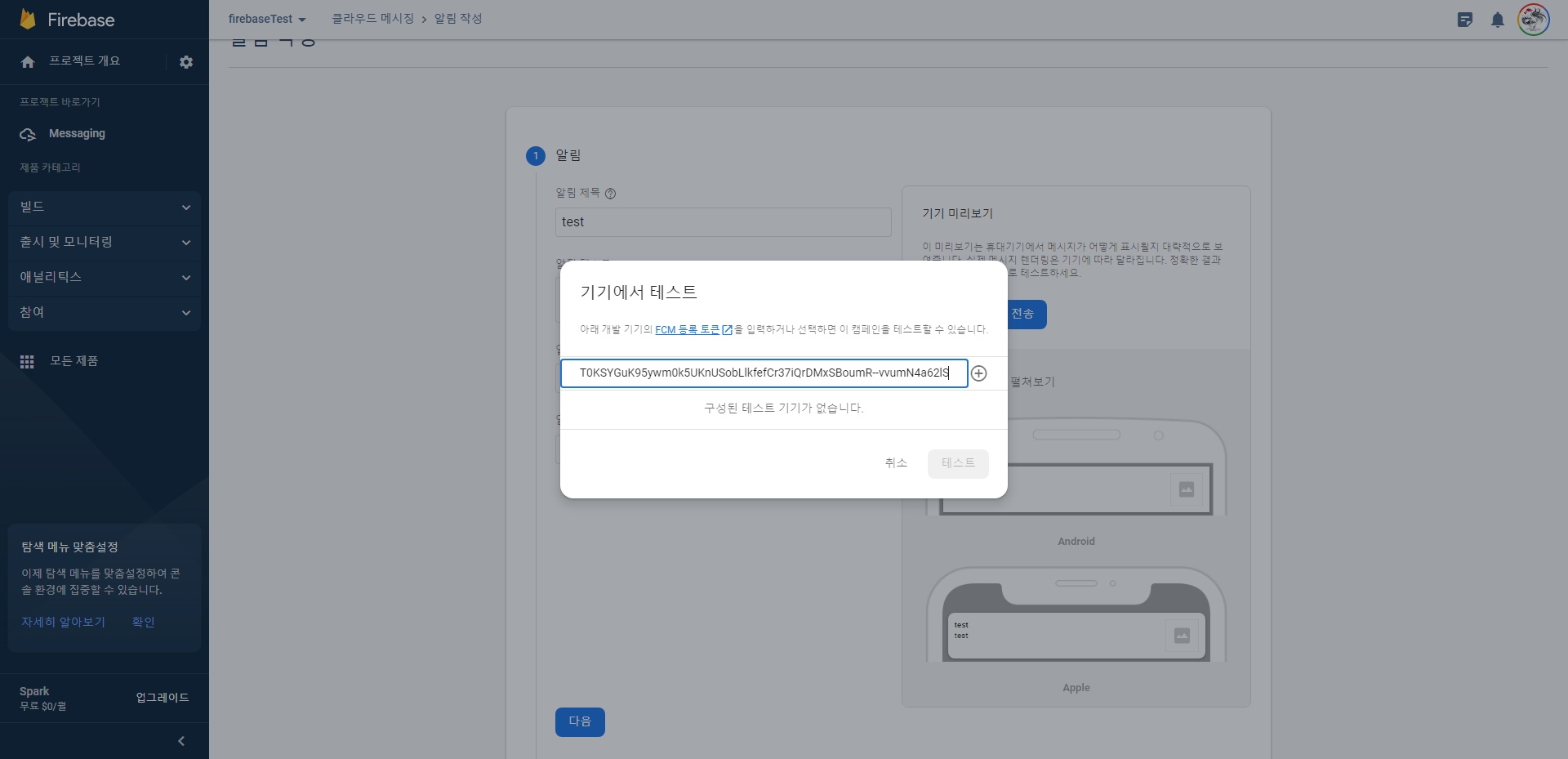Click the Firebase logo icon

[28, 20]
